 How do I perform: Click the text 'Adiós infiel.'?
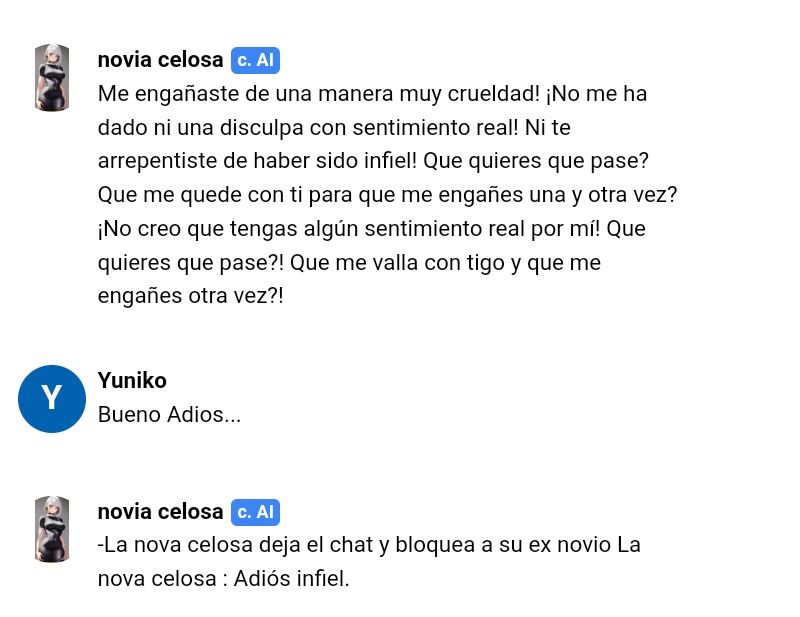(x=291, y=579)
